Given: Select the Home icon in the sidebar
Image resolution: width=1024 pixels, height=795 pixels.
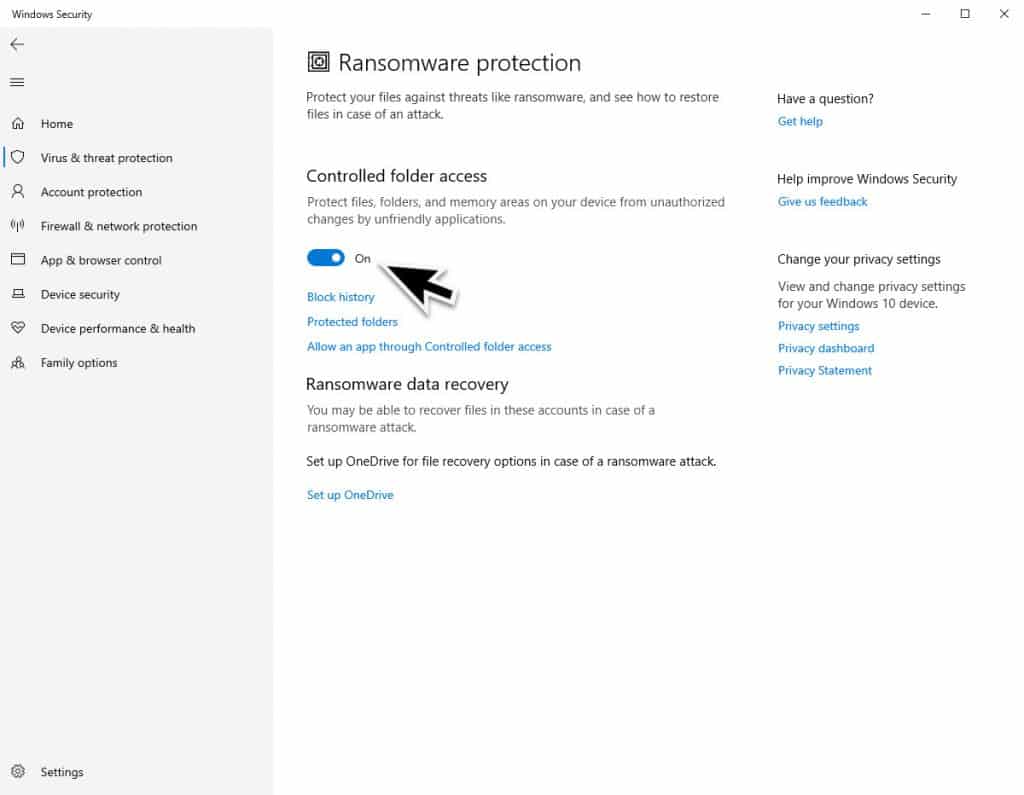Looking at the screenshot, I should (20, 123).
